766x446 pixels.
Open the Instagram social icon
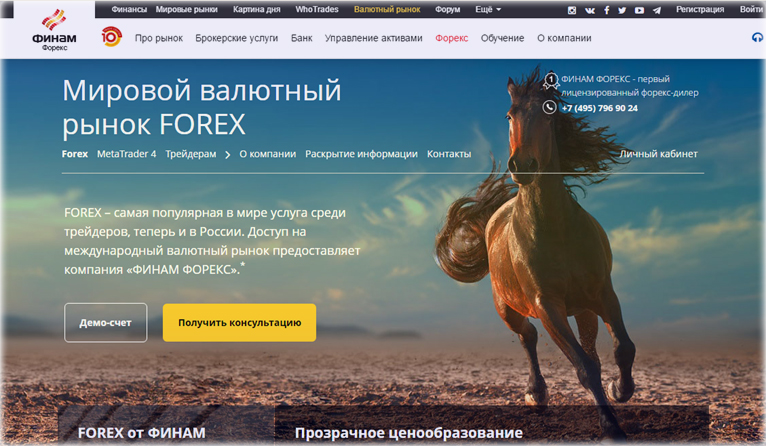[x=572, y=10]
